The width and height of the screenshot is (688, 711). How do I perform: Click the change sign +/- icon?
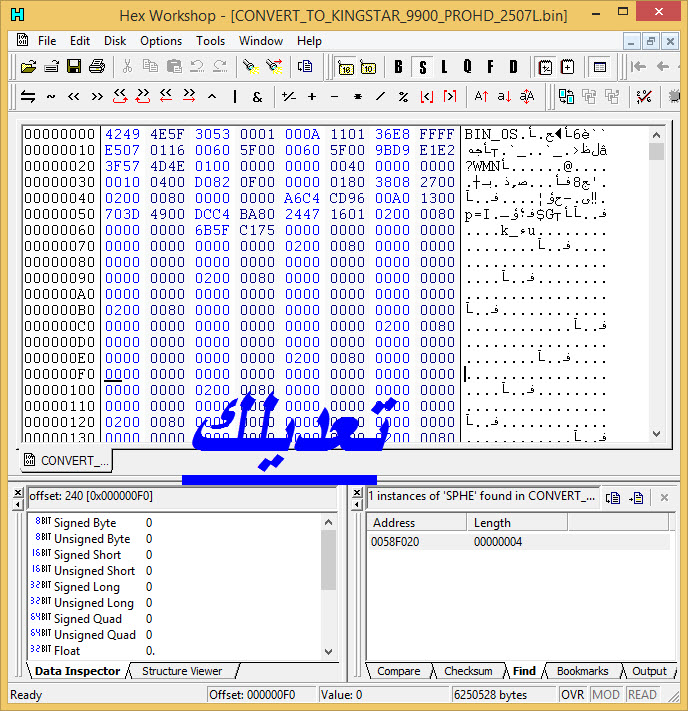(x=288, y=97)
